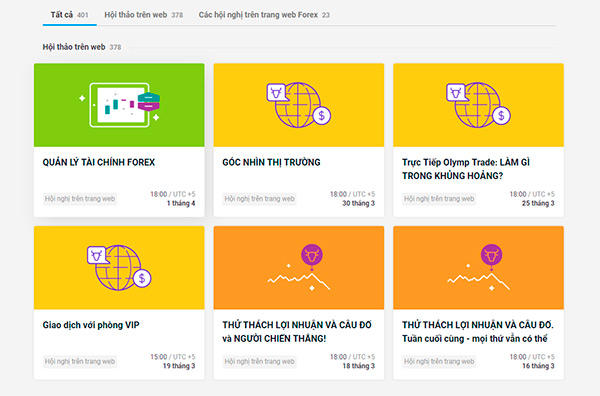Click the globe icon on Trực Tiếp Olymp Trade card
This screenshot has height=396, width=600.
(478, 105)
